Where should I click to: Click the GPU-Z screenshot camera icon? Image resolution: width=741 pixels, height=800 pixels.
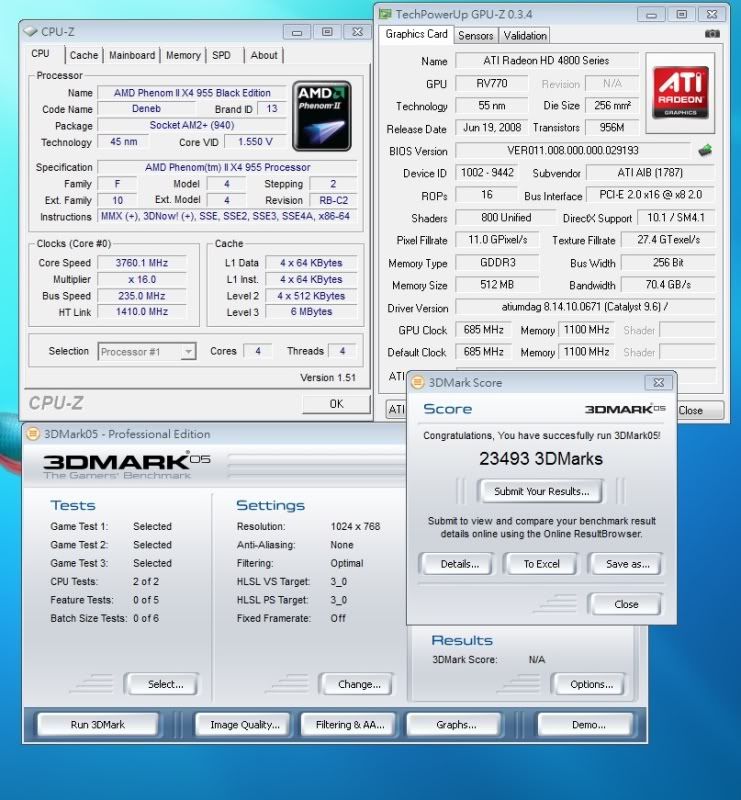pos(712,34)
